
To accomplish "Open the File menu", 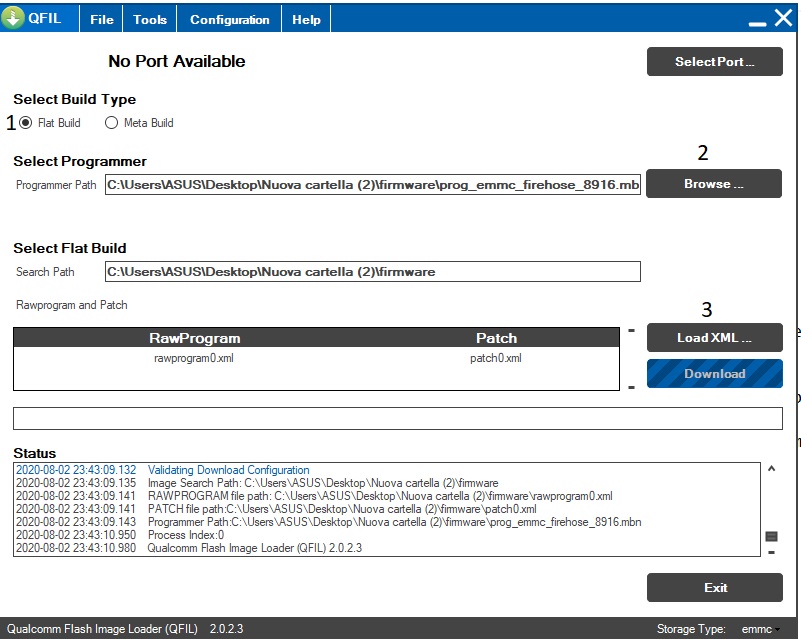I will [102, 19].
